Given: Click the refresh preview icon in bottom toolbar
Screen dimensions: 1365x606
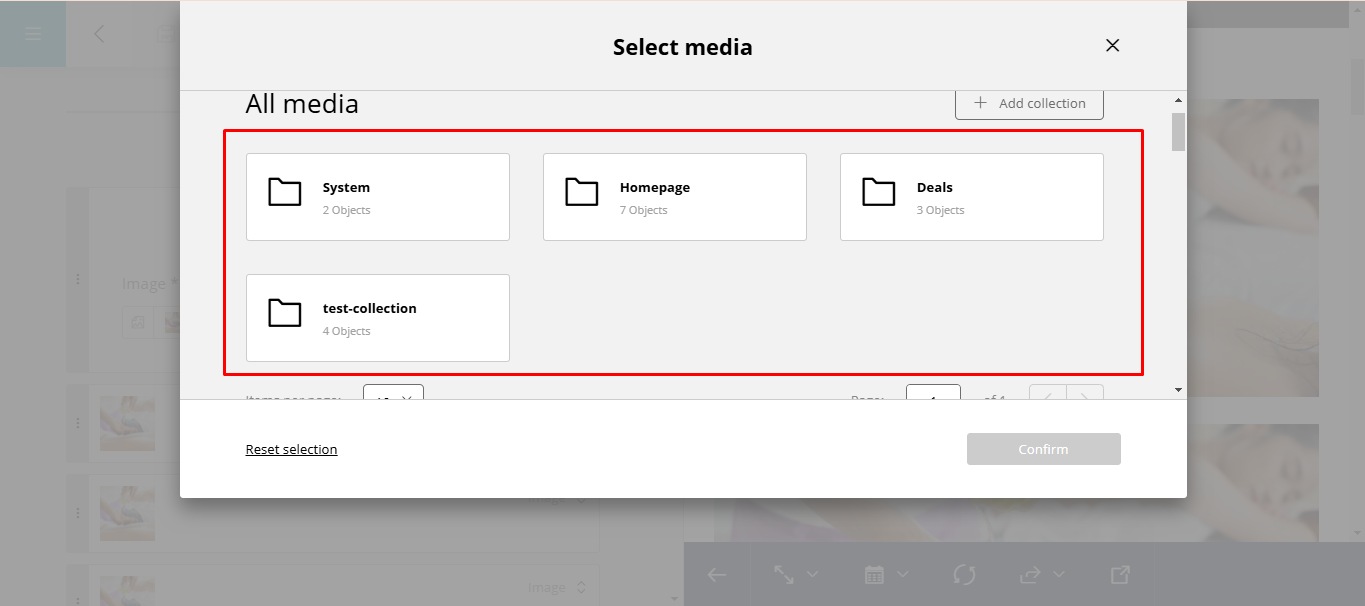Looking at the screenshot, I should 964,574.
